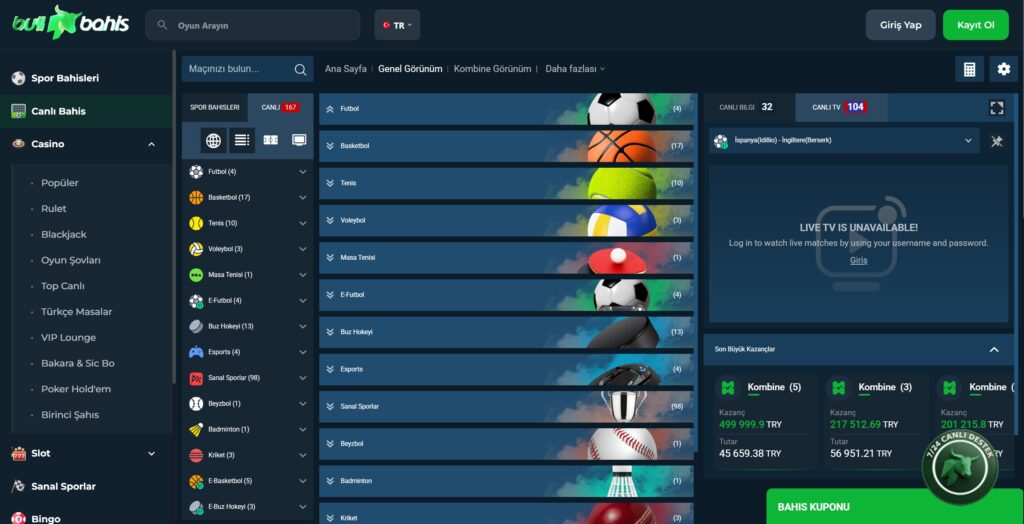Click the Canlı Bahis sidebar icon
This screenshot has width=1024, height=524.
tap(18, 111)
